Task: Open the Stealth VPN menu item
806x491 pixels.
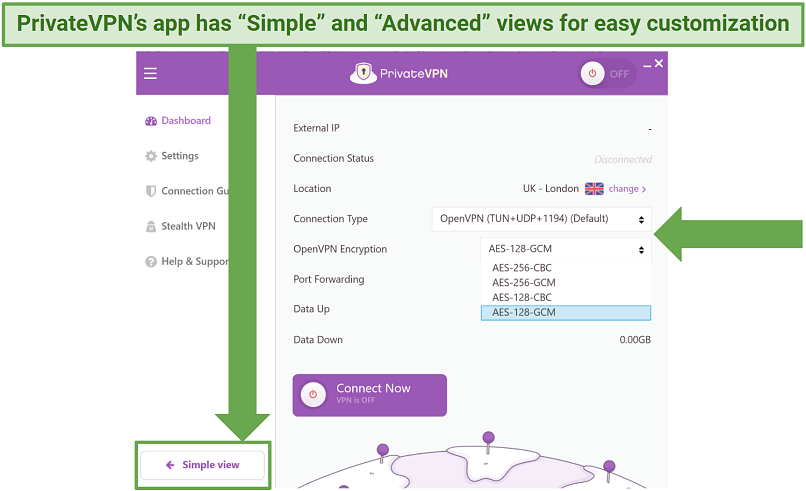Action: tap(188, 227)
